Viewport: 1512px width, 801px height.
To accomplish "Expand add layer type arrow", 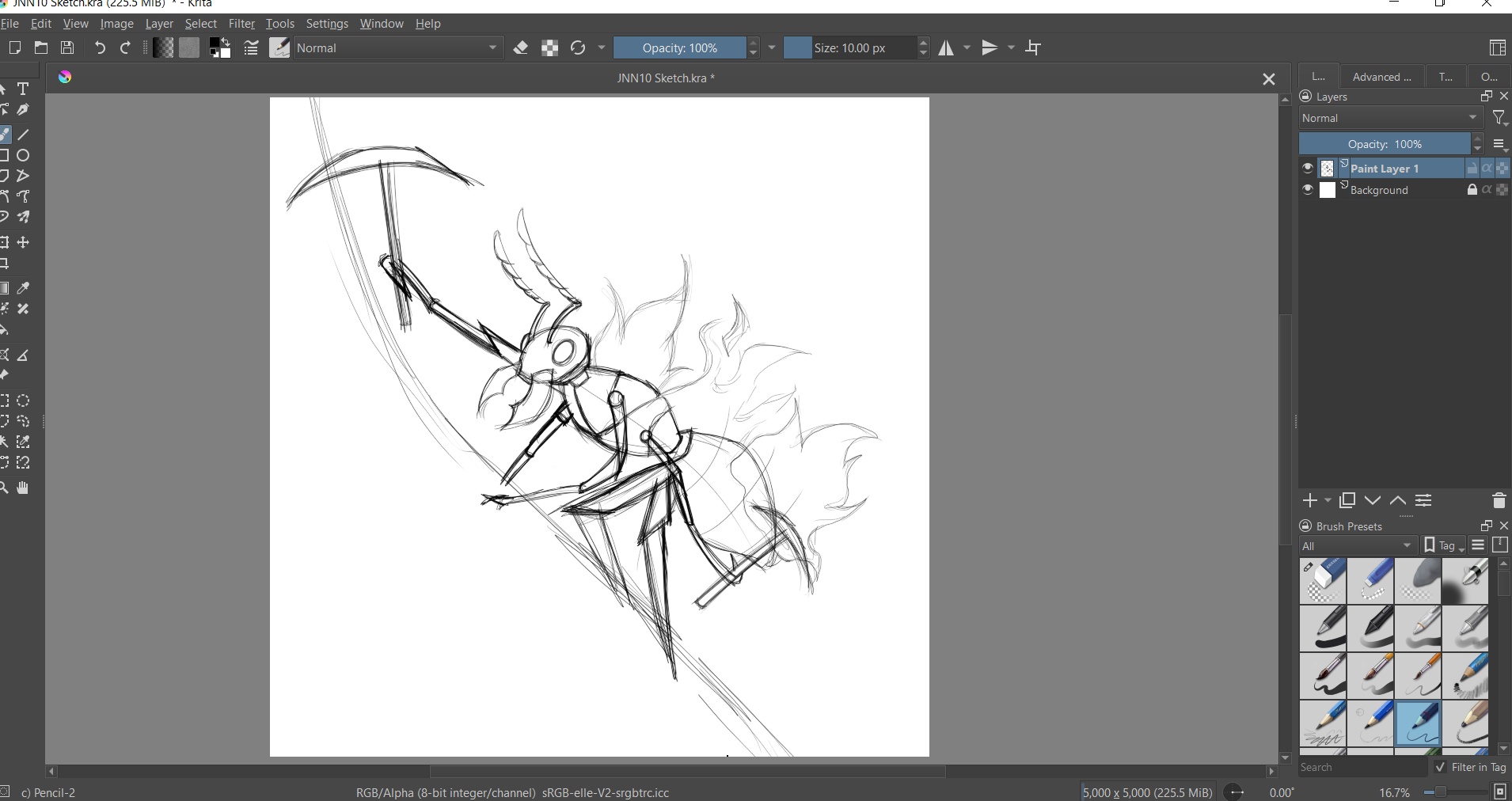I will click(1328, 500).
